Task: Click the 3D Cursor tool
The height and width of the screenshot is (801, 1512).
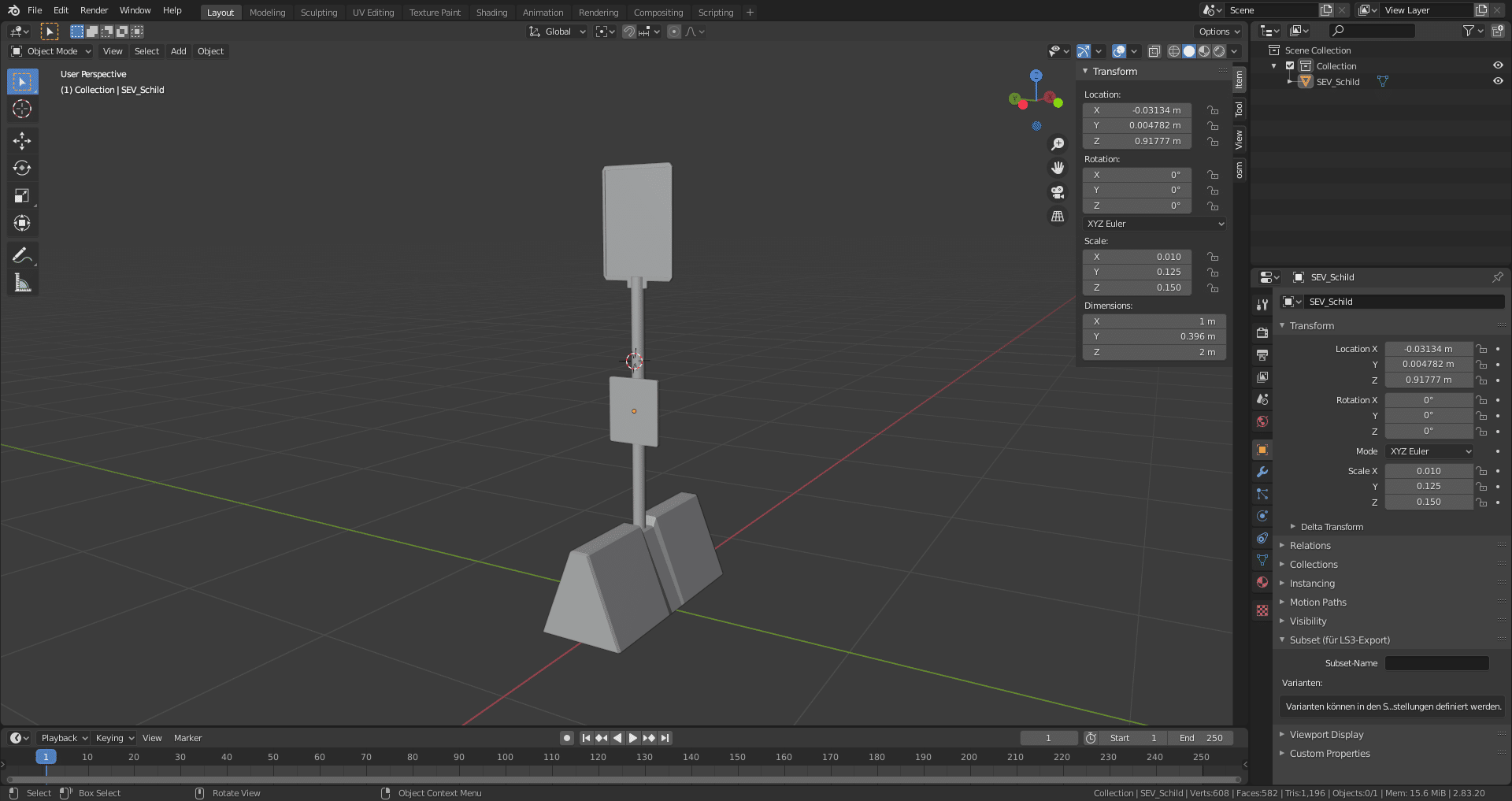Action: (x=22, y=109)
